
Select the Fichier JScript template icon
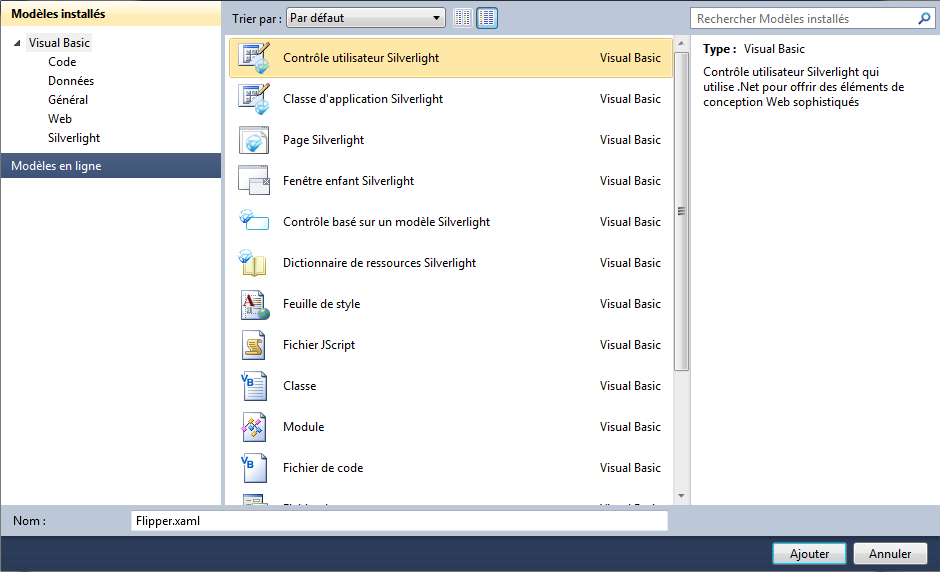tap(254, 345)
